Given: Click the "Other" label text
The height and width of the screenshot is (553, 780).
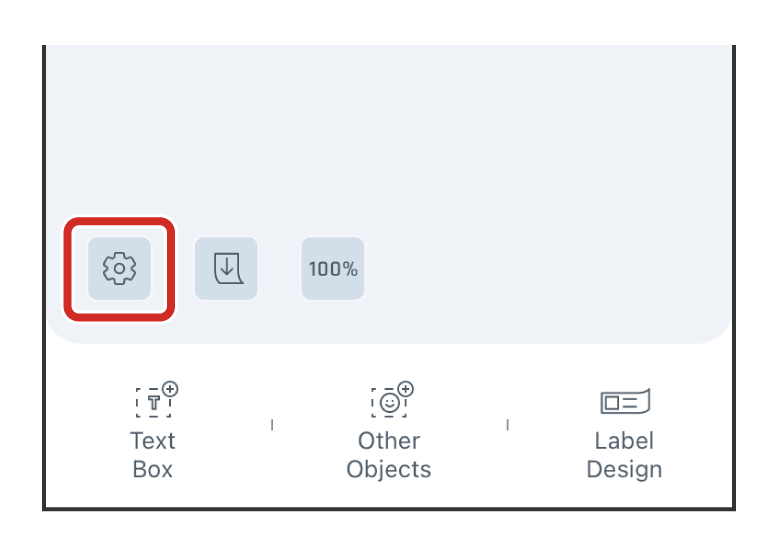Looking at the screenshot, I should coord(389,441).
